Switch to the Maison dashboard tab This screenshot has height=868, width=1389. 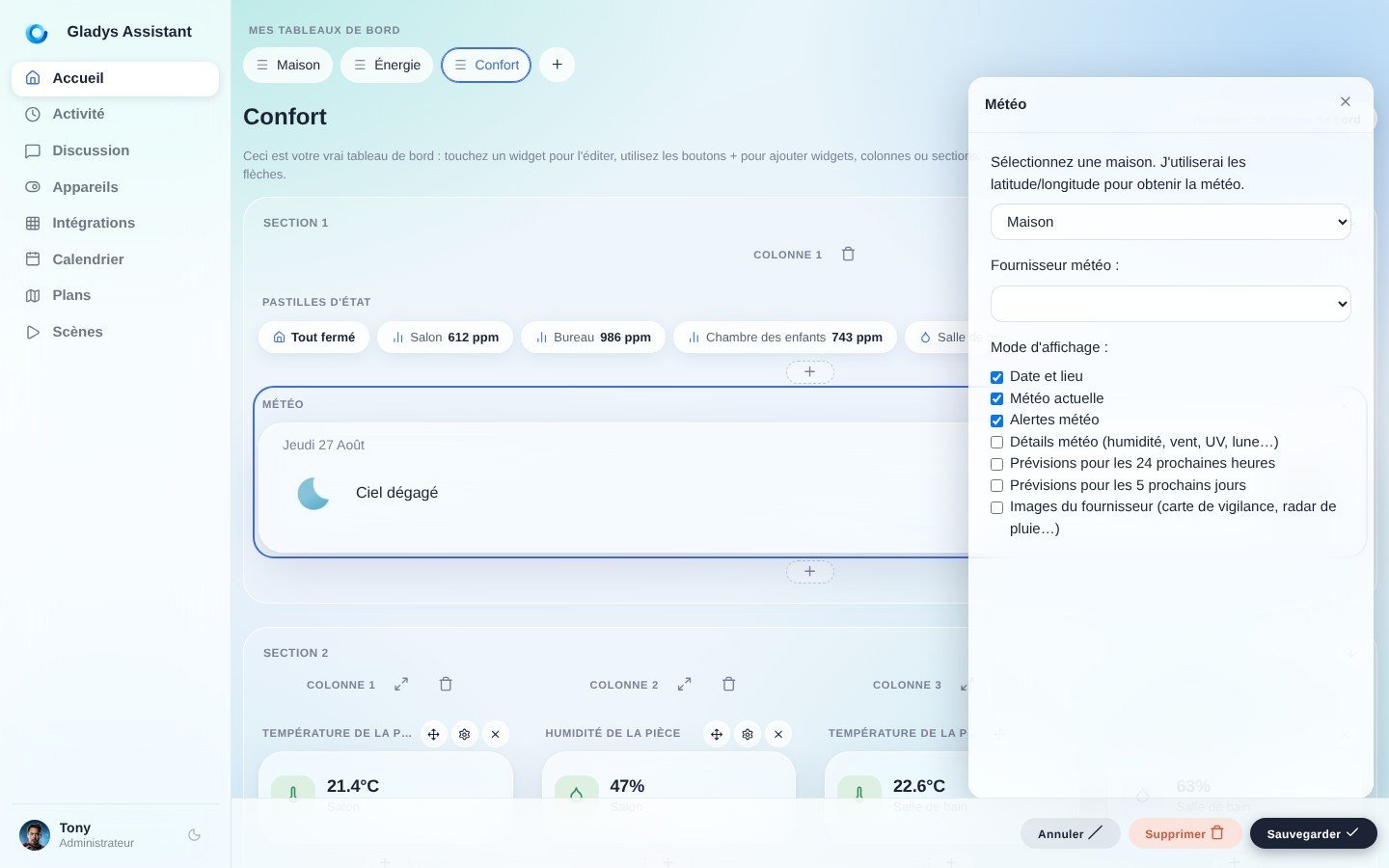[287, 65]
